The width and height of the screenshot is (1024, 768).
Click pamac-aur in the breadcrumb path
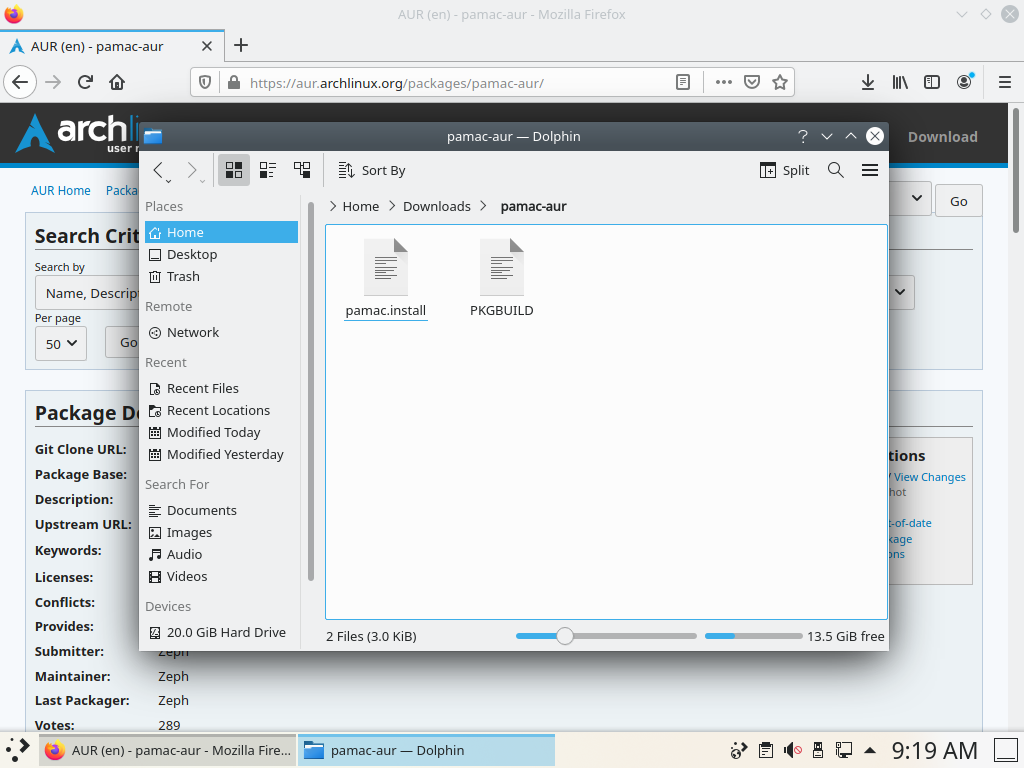[533, 206]
